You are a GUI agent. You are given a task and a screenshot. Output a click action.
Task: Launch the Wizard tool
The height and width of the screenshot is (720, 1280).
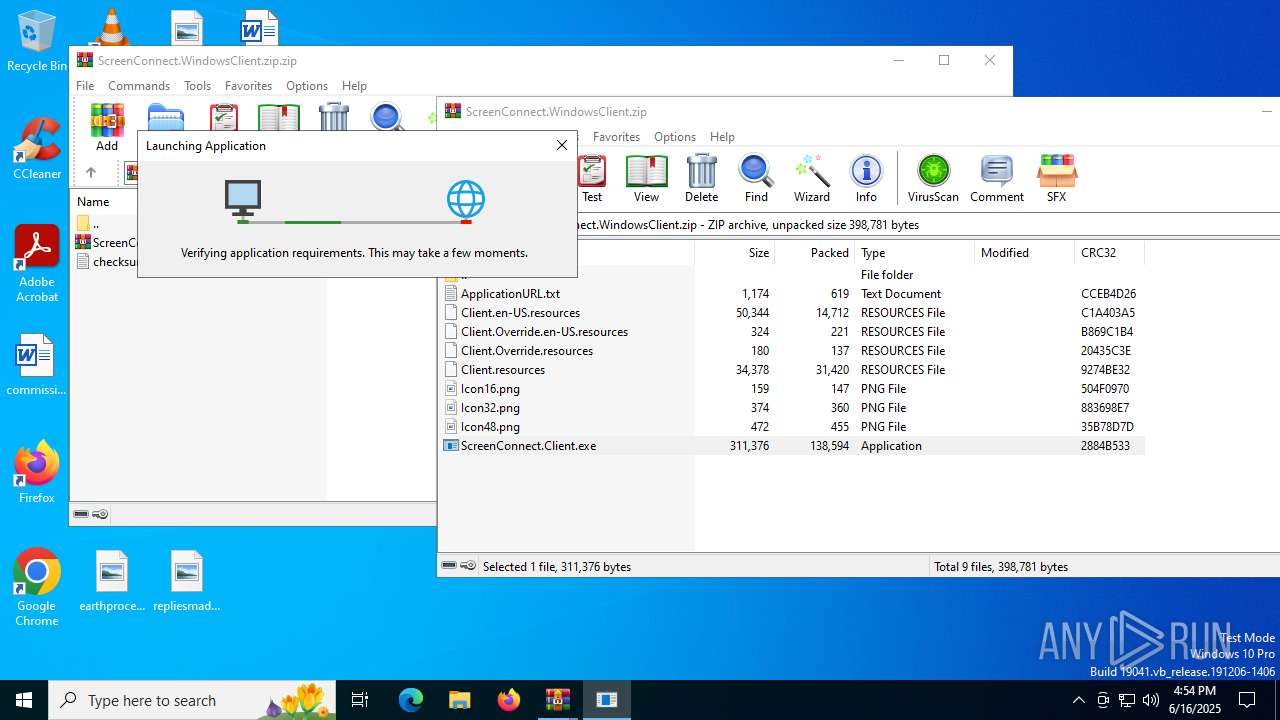pyautogui.click(x=812, y=178)
